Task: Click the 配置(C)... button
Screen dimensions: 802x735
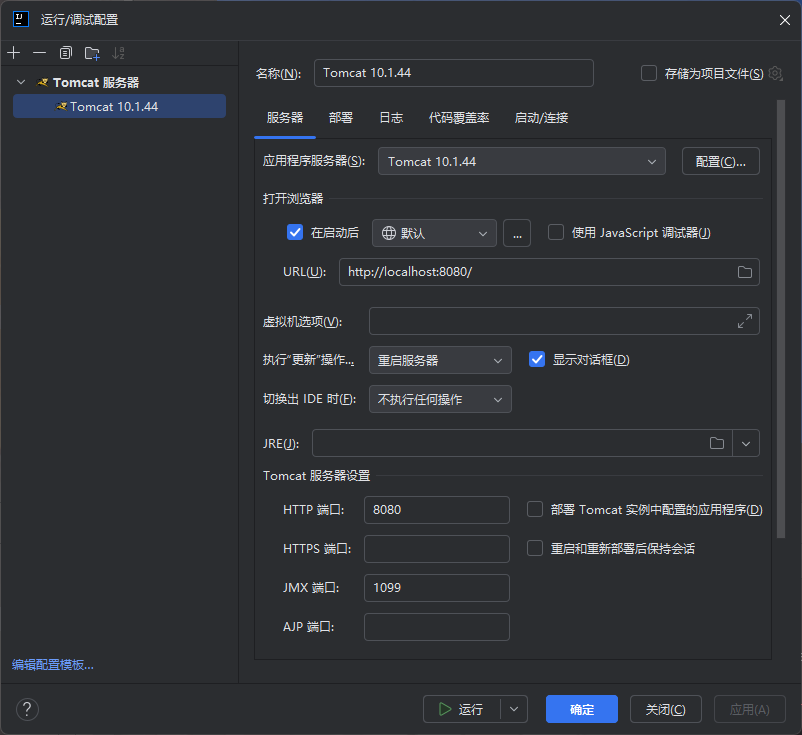Action: 721,162
